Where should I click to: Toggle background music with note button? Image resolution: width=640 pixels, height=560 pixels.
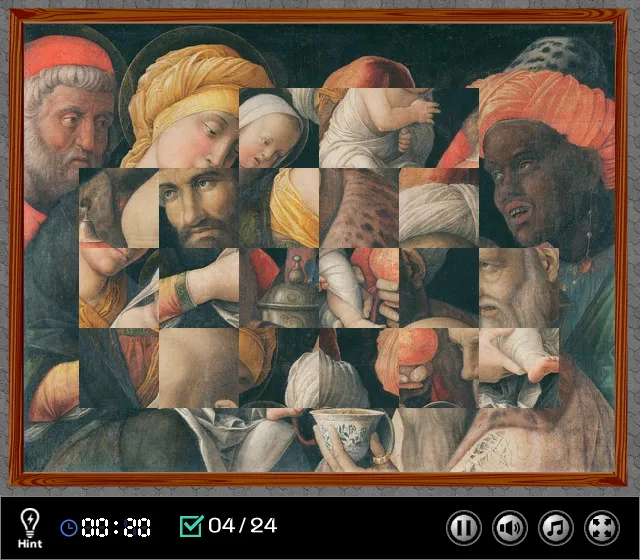[556, 528]
